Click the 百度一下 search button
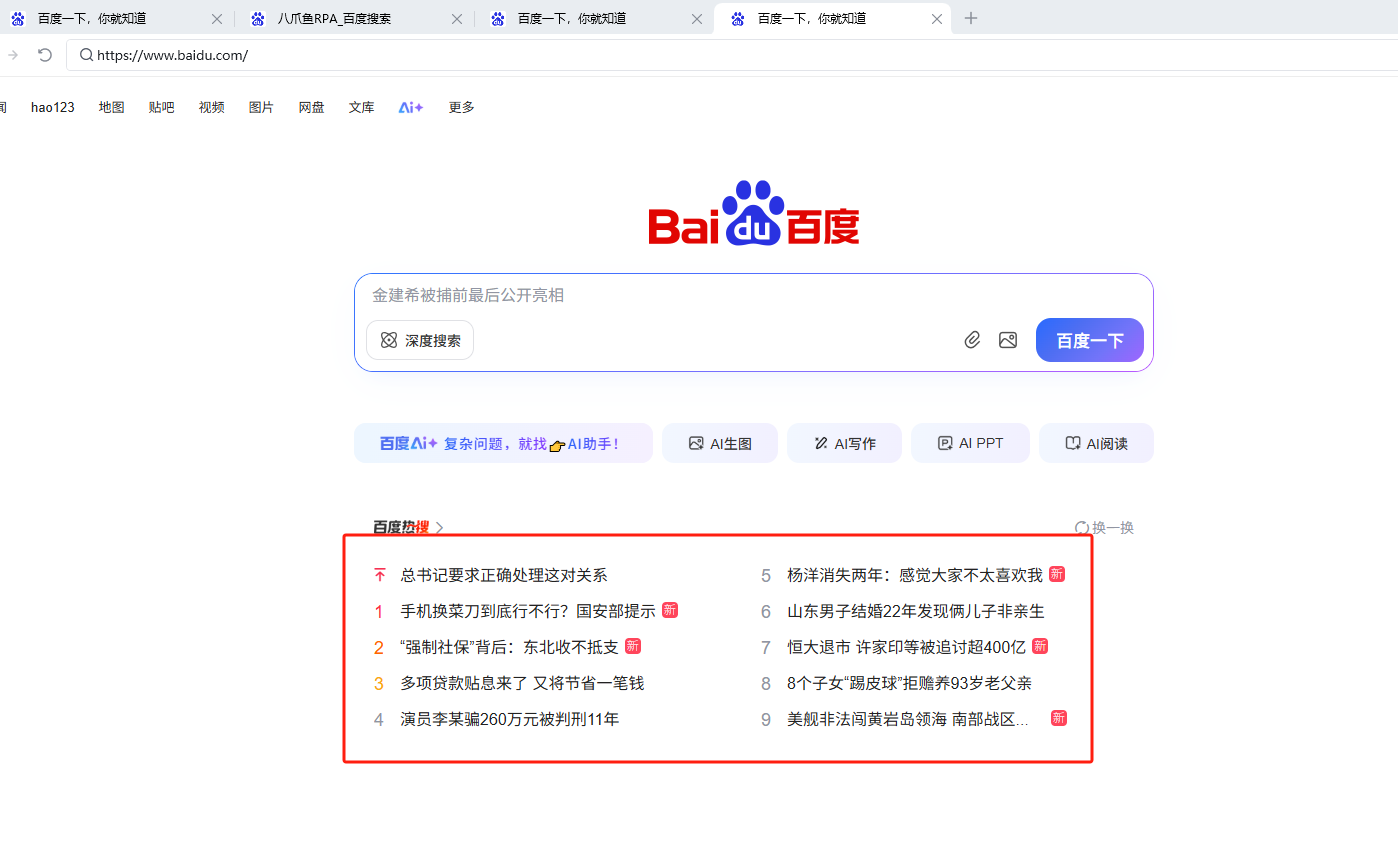1398x850 pixels. point(1090,340)
